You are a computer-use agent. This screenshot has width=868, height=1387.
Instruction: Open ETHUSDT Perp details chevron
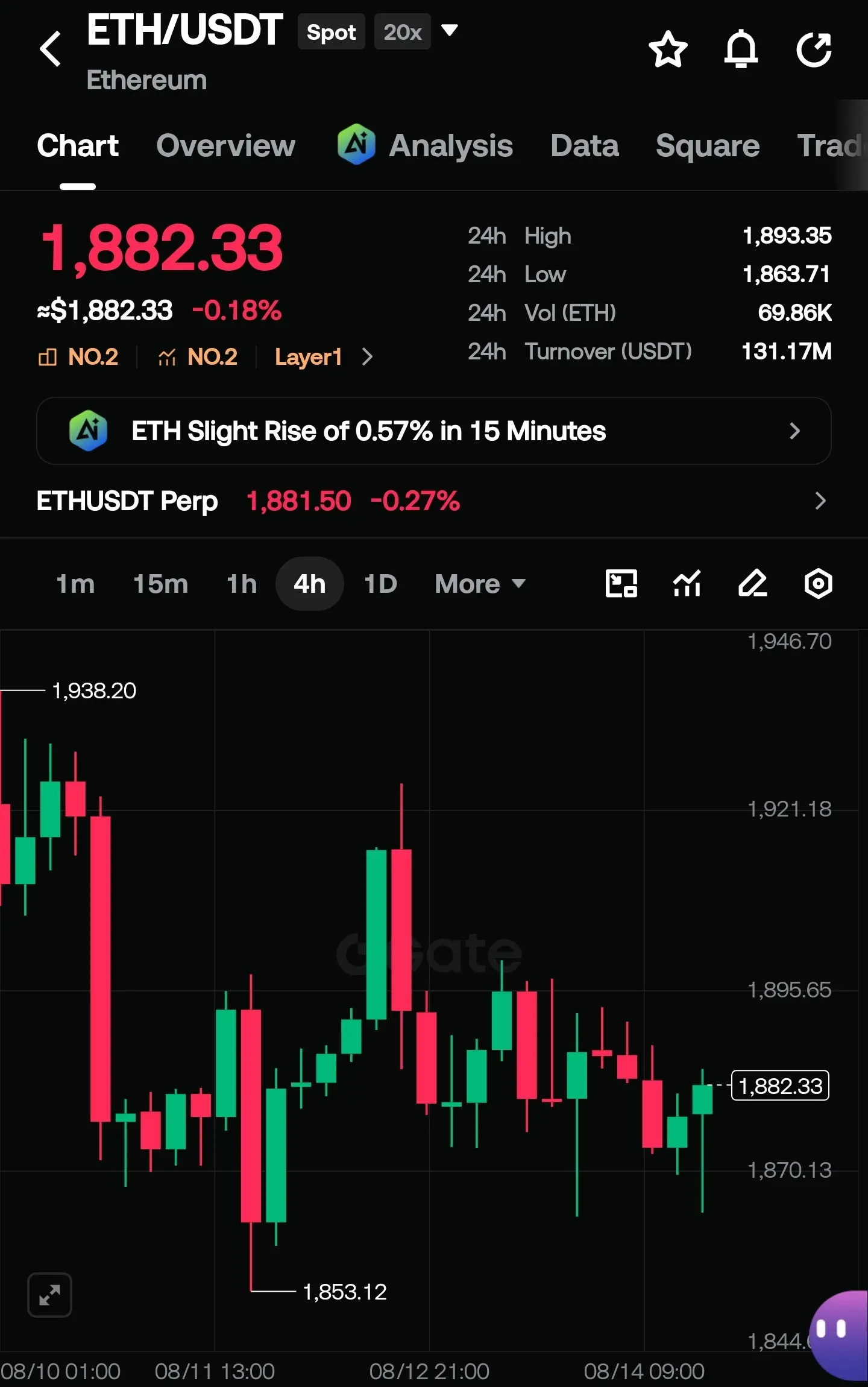[x=820, y=501]
